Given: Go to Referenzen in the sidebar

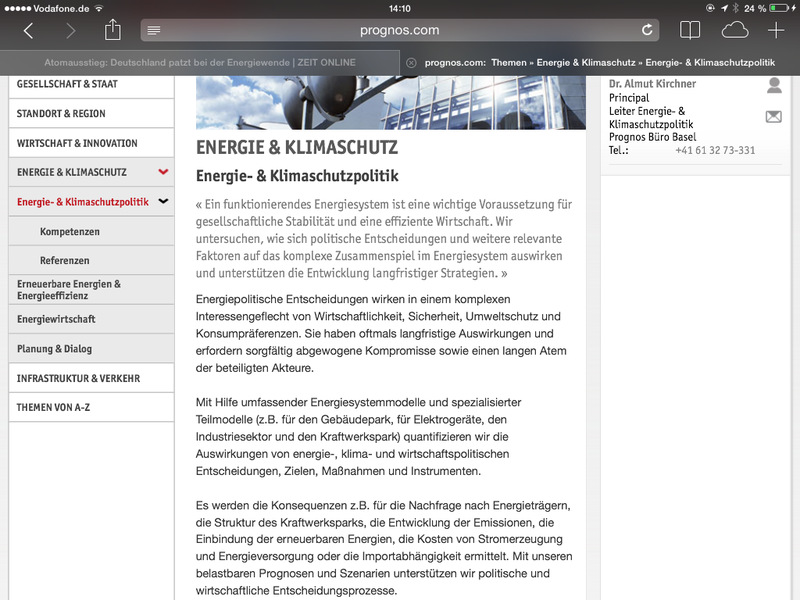Looking at the screenshot, I should click(x=65, y=261).
